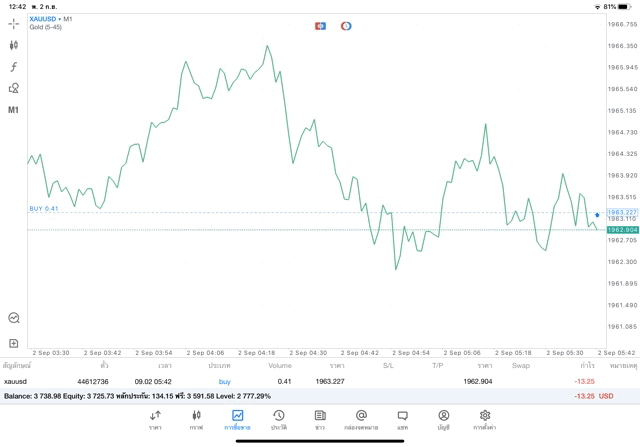Open the chat (แชท) tab
This screenshot has width=640, height=447.
click(402, 419)
